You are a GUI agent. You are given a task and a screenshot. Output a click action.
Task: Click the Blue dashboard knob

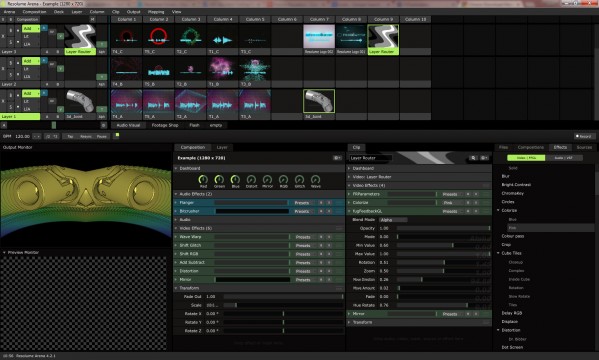tap(235, 179)
